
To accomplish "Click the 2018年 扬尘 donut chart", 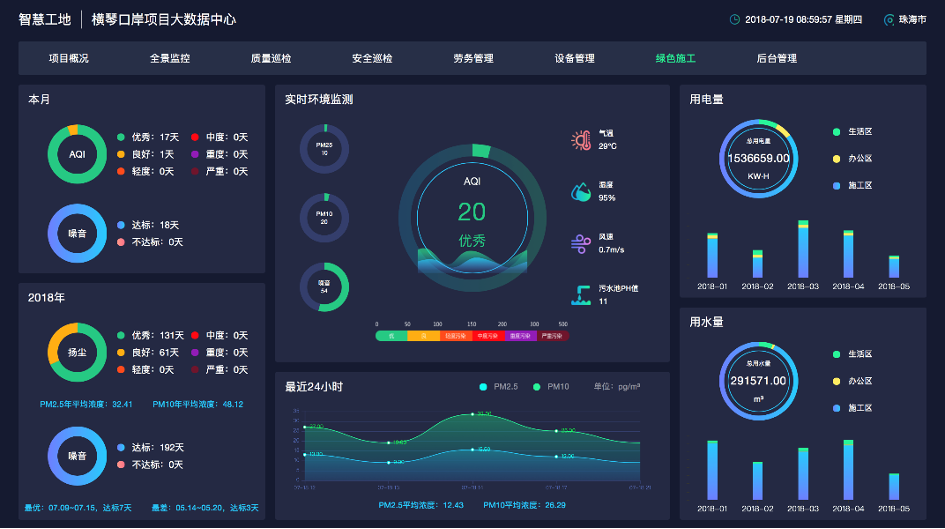I will point(77,352).
